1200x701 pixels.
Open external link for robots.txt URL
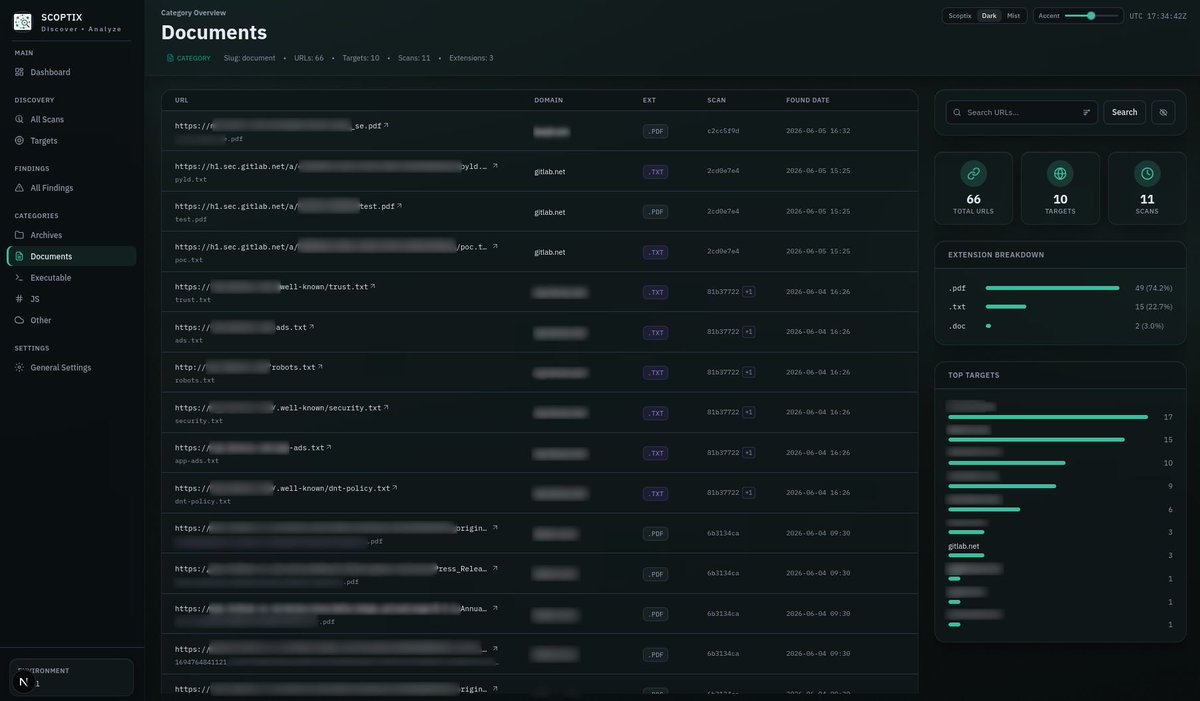(x=320, y=367)
